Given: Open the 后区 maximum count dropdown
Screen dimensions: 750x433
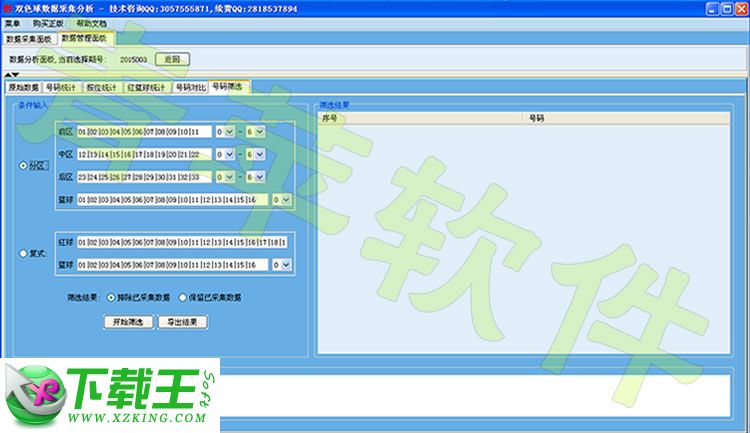Looking at the screenshot, I should tap(255, 177).
